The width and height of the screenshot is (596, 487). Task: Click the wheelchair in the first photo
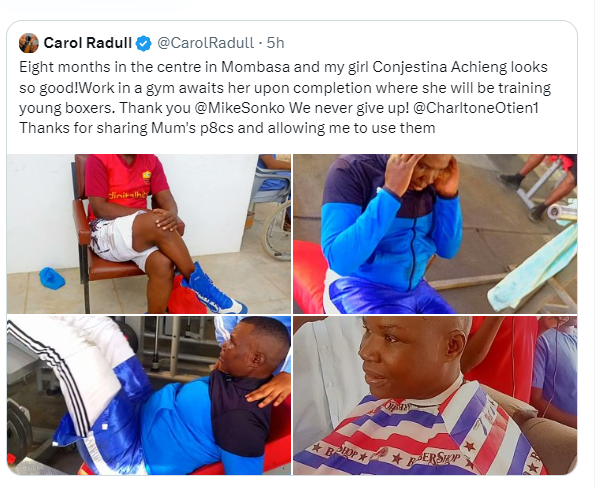pyautogui.click(x=272, y=211)
